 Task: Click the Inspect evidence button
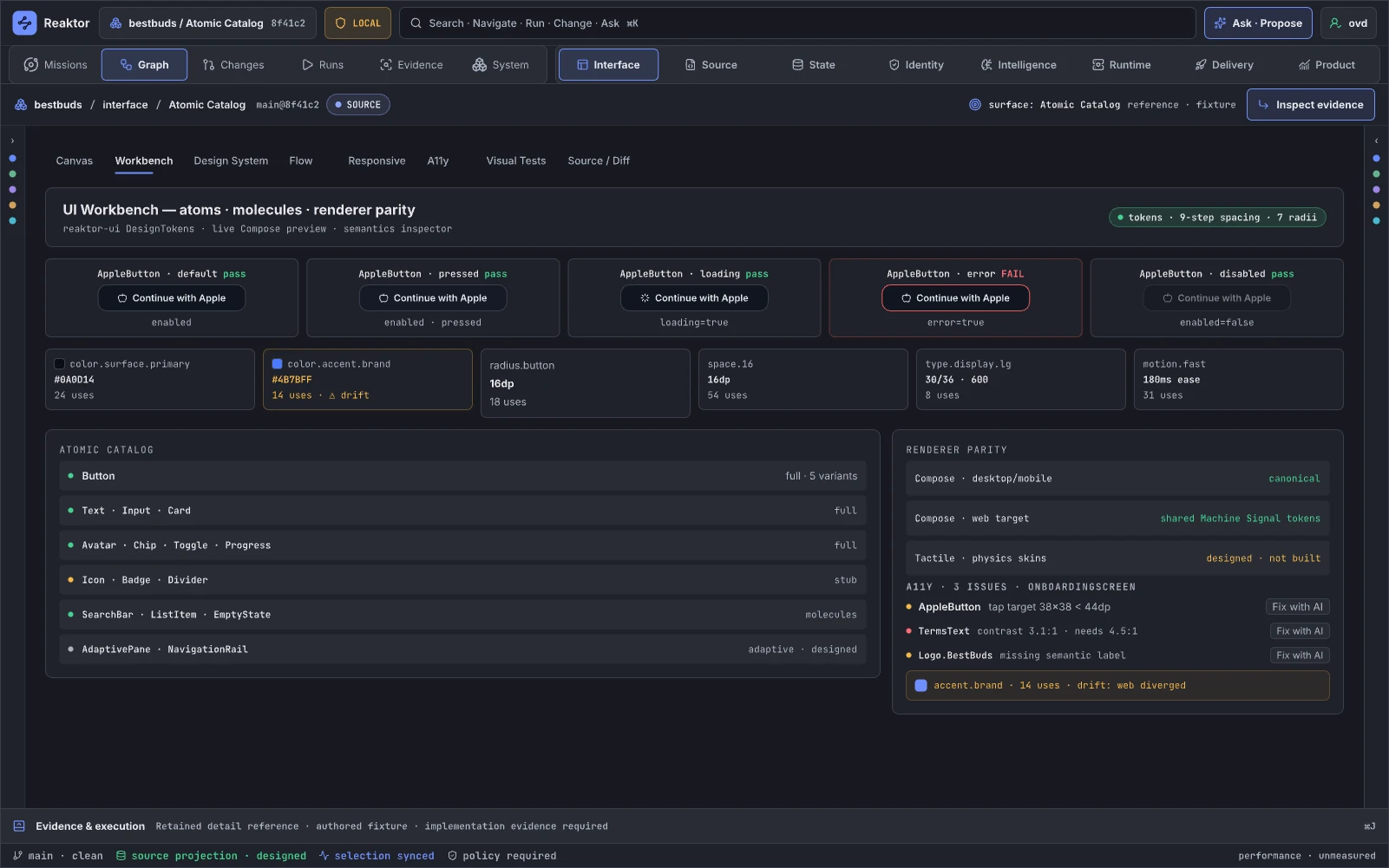coord(1310,105)
